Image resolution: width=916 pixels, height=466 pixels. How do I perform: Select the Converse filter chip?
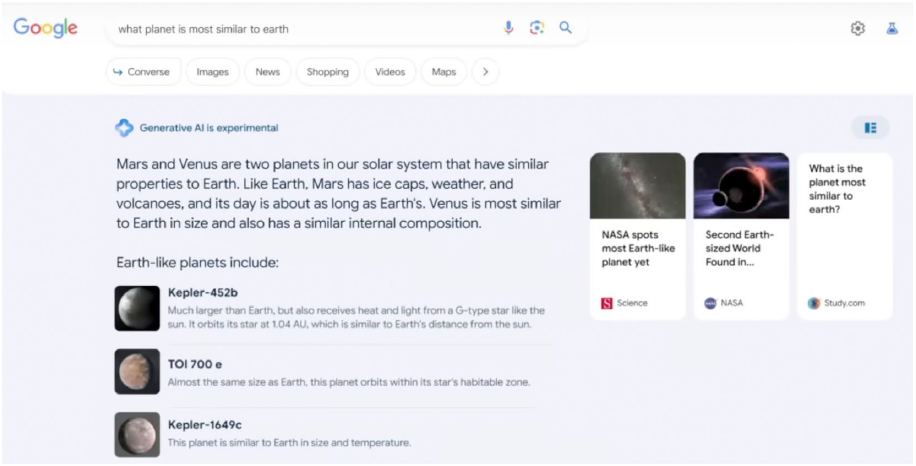[x=143, y=72]
